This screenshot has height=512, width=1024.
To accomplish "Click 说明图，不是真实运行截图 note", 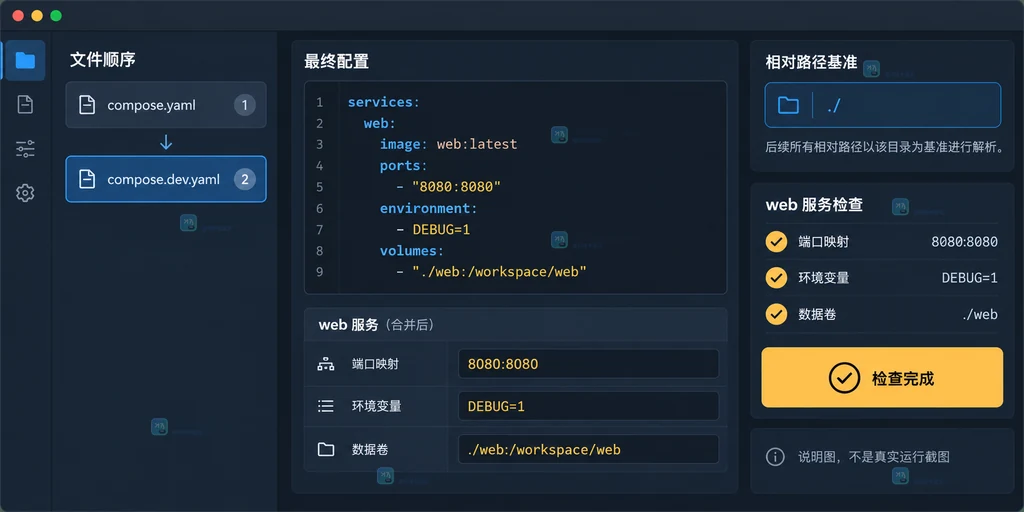I will [x=874, y=456].
